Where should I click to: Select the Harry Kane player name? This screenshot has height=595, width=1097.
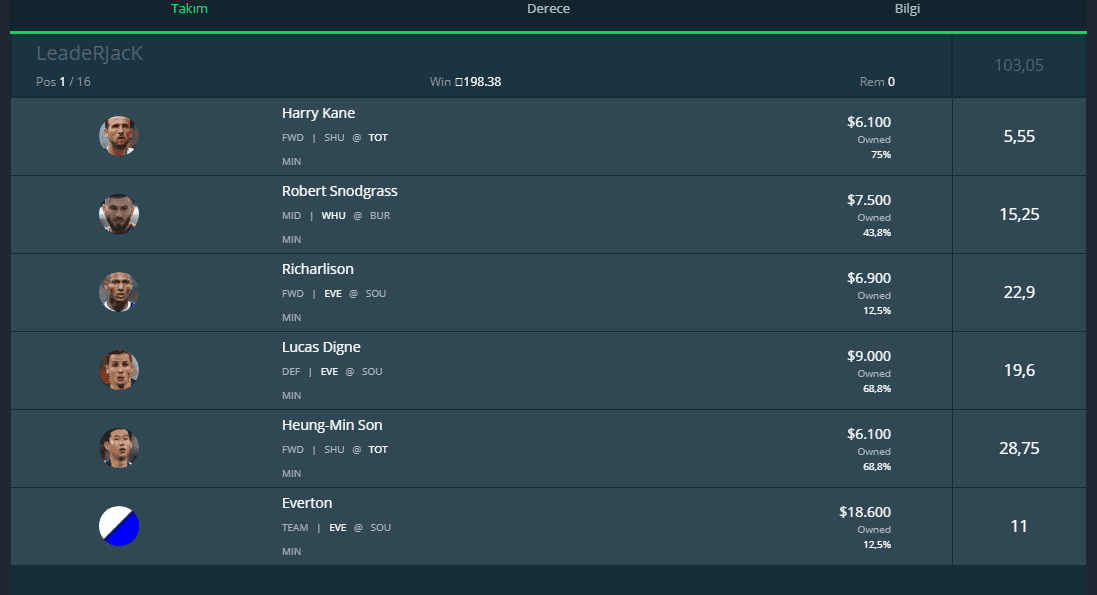(318, 113)
